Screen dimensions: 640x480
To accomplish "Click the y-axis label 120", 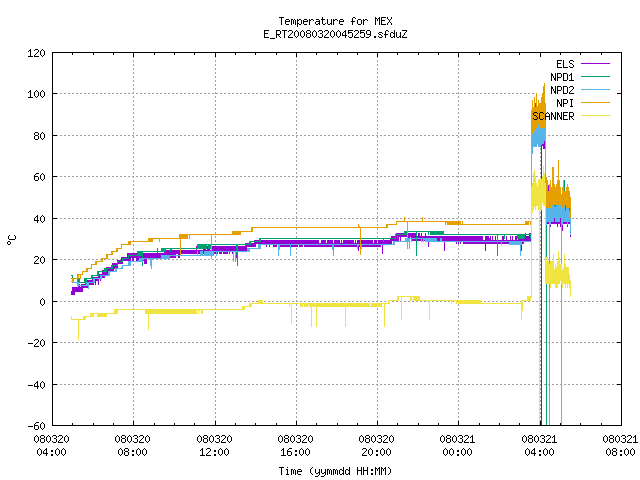I will coord(36,53).
